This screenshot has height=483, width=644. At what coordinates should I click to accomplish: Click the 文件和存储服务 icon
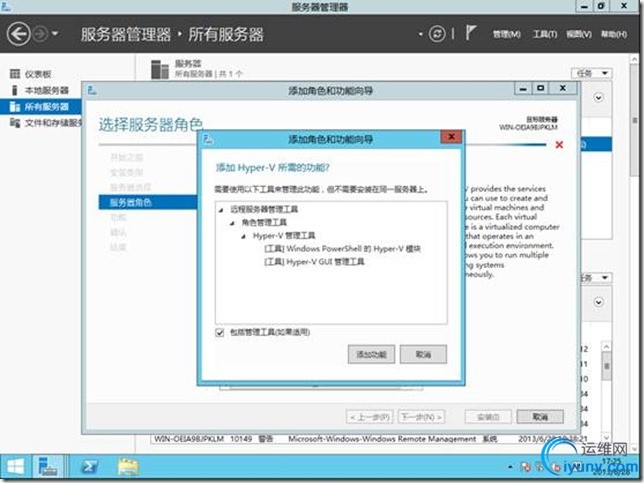tap(15, 123)
